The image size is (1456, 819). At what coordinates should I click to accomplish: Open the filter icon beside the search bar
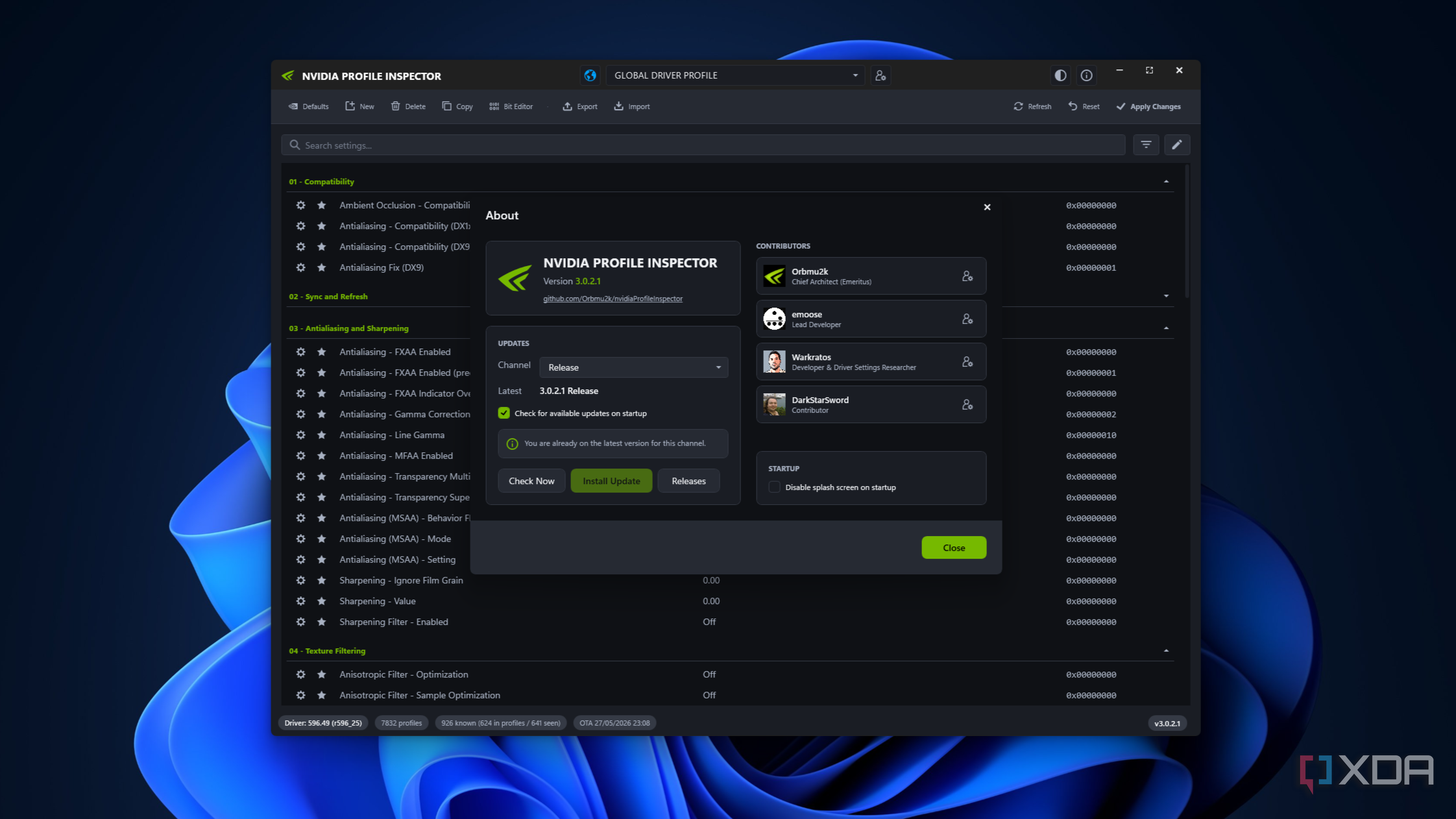point(1146,145)
